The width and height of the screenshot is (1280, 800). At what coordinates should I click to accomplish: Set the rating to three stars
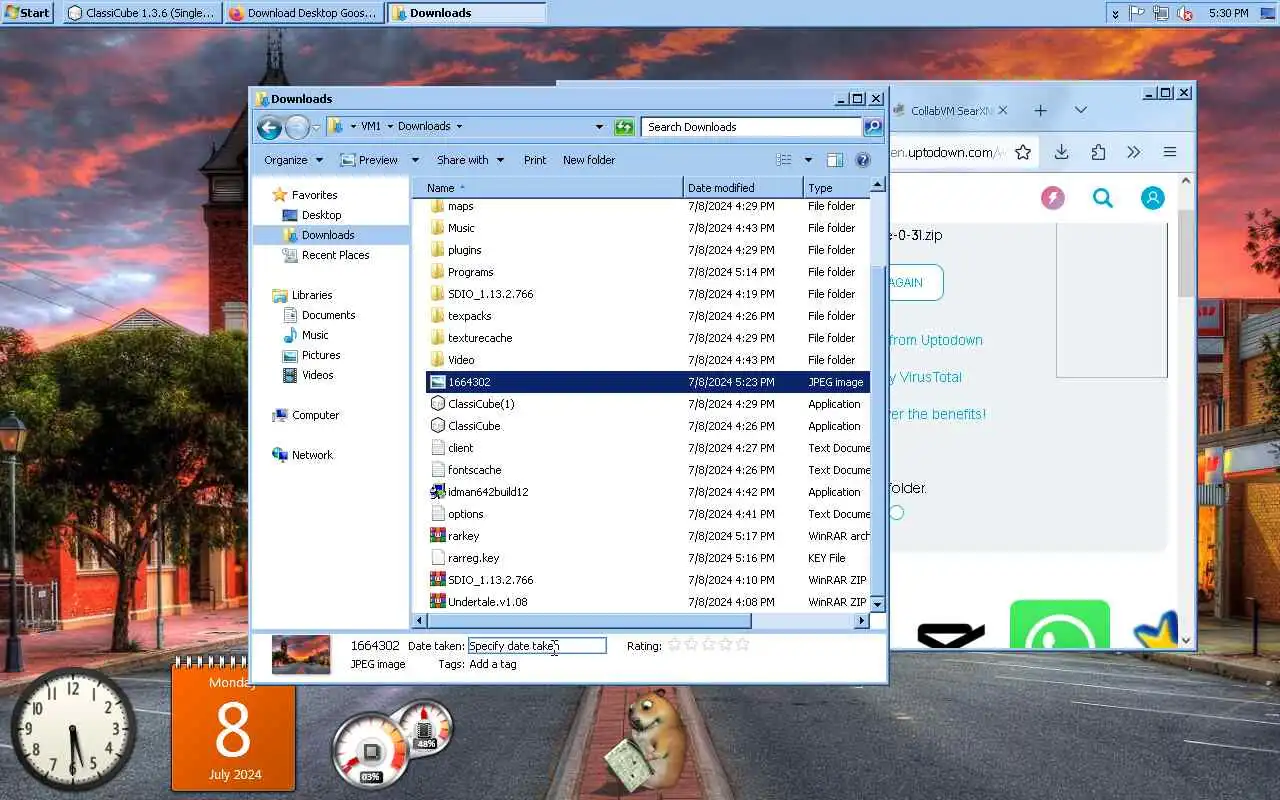pos(708,645)
